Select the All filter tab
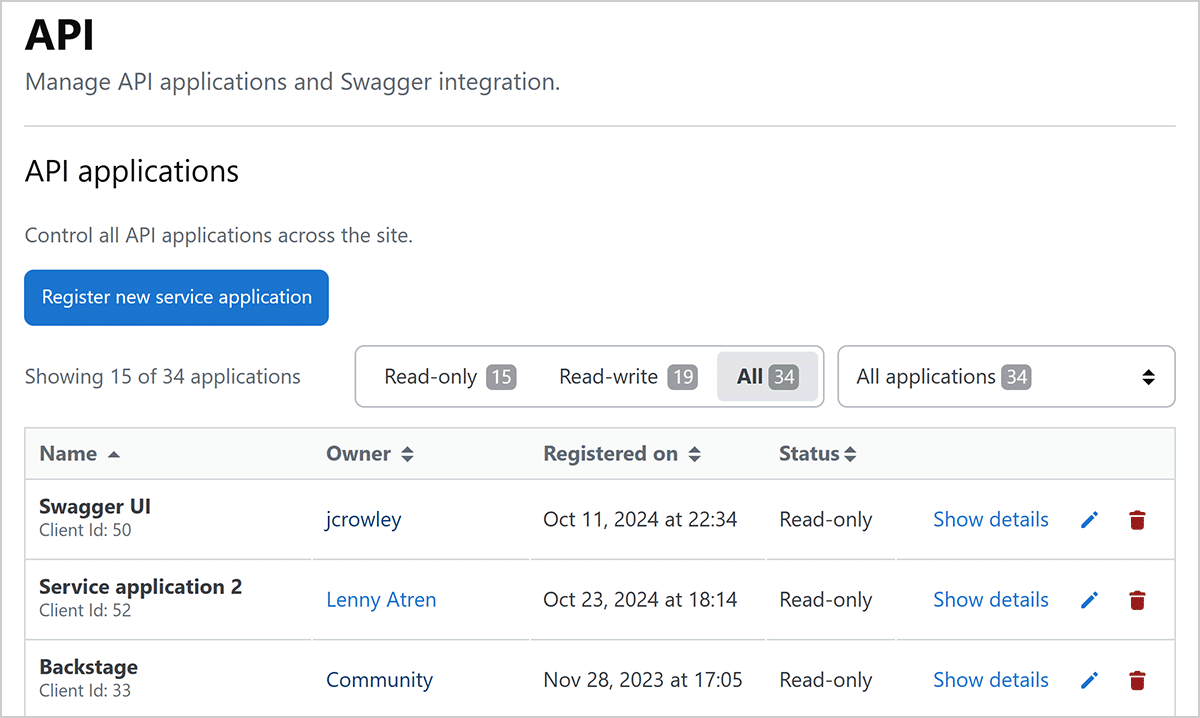1200x718 pixels. (x=767, y=377)
